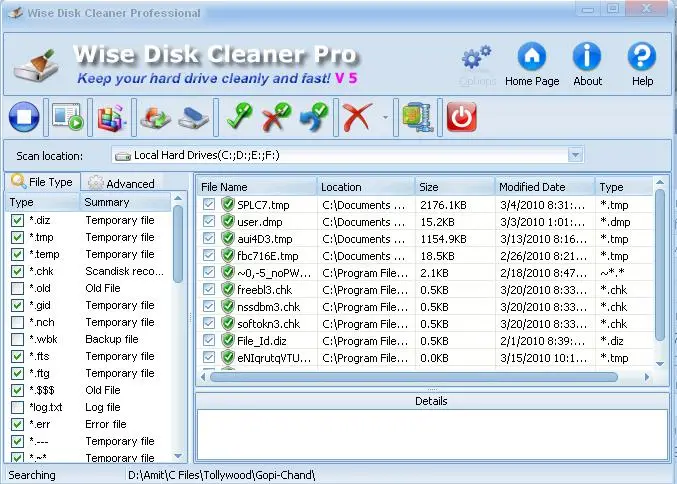Switch to the File Type tab
The width and height of the screenshot is (677, 484).
tap(42, 182)
